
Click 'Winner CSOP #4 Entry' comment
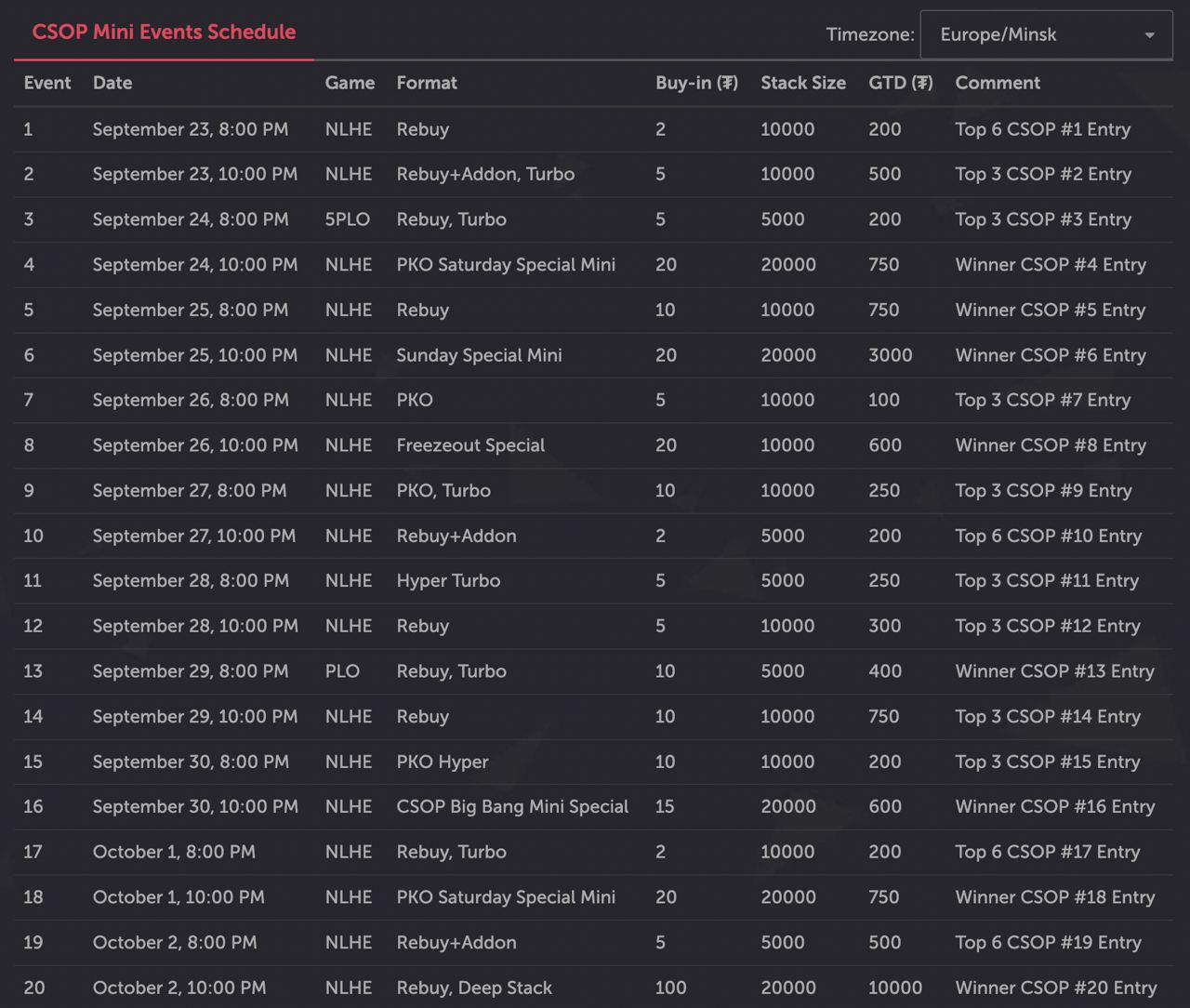pyautogui.click(x=1051, y=265)
